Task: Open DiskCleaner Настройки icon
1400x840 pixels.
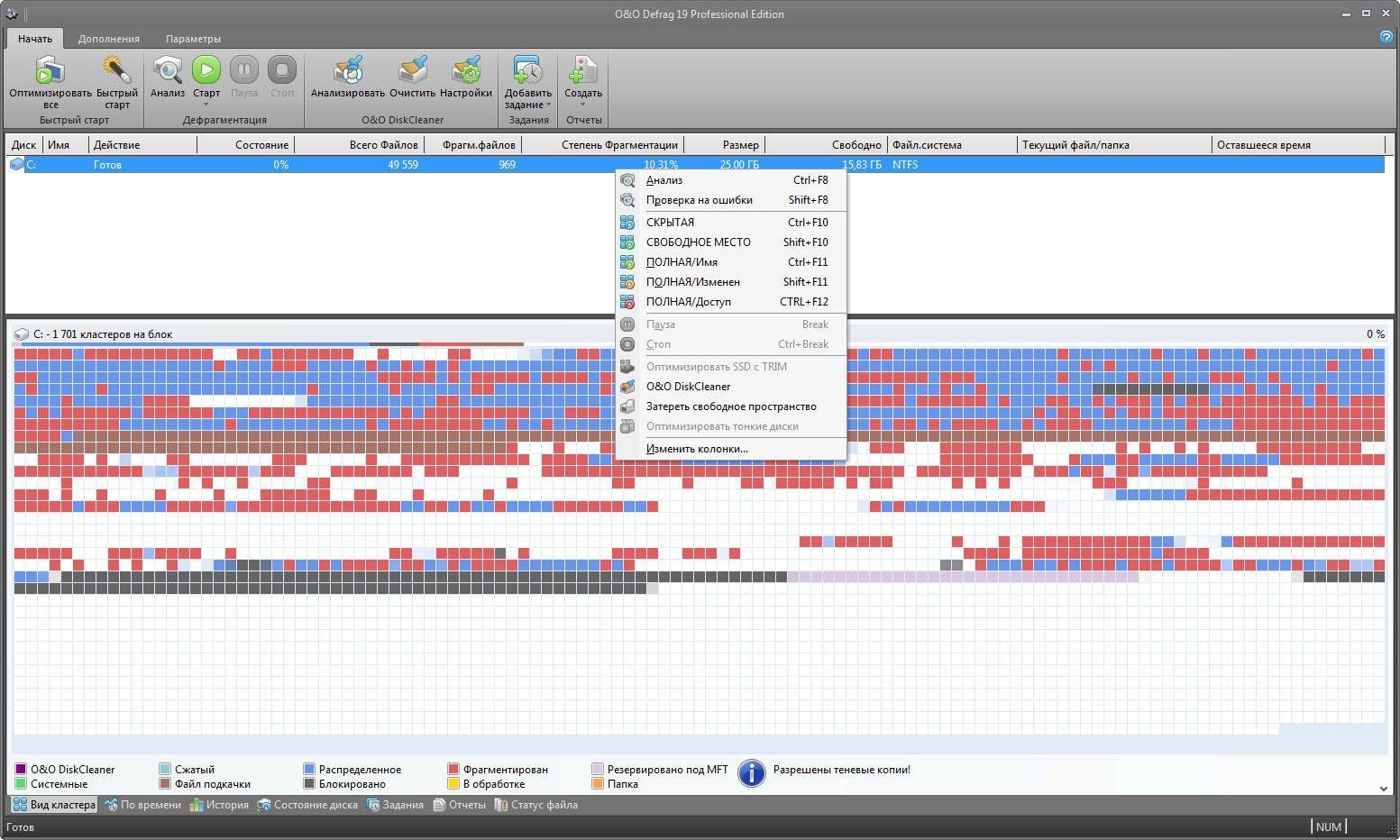Action: pyautogui.click(x=466, y=70)
